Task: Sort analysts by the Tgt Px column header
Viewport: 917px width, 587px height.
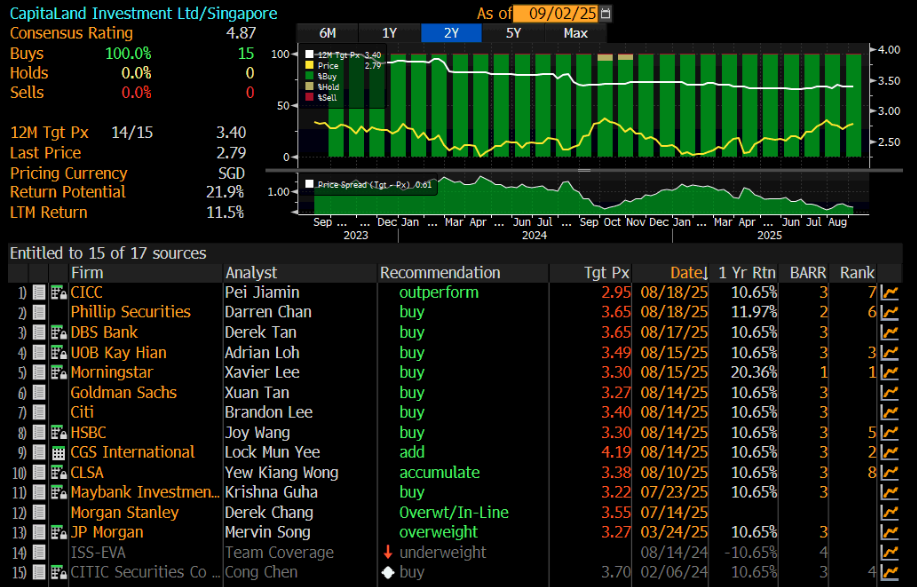Action: coord(607,272)
